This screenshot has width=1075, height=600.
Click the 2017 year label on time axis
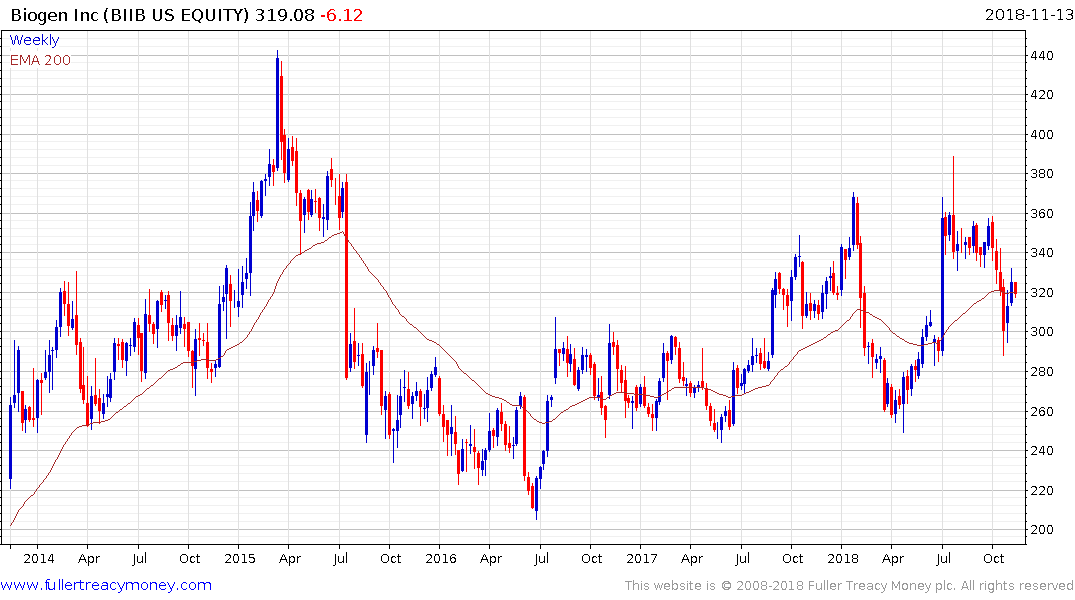tap(642, 558)
